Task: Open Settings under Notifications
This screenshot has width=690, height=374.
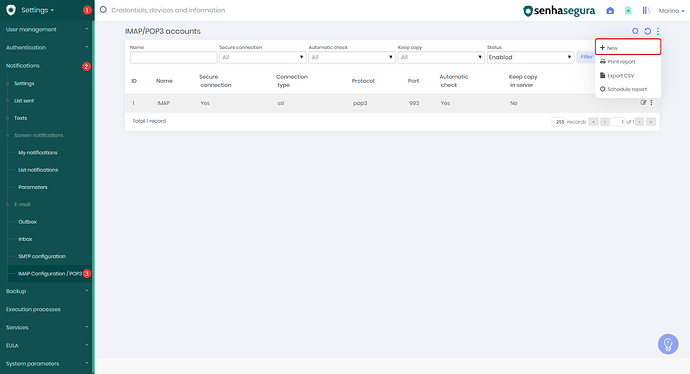Action: pos(24,83)
